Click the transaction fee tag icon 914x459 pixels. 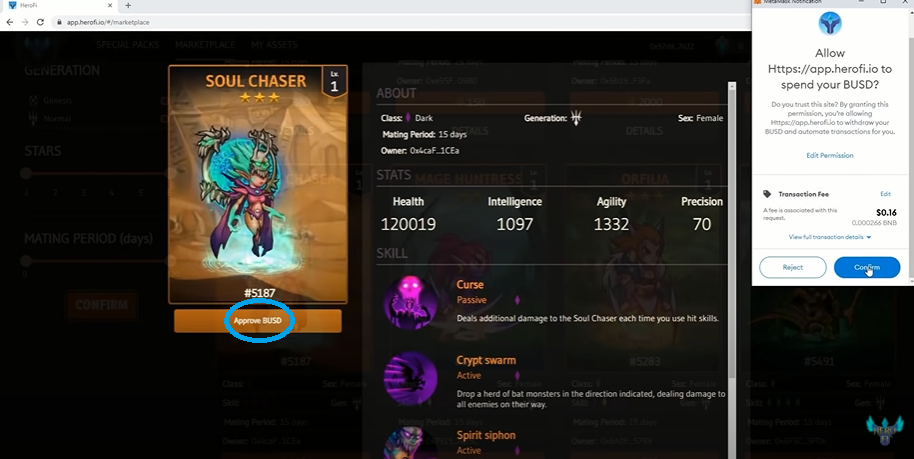pos(767,194)
